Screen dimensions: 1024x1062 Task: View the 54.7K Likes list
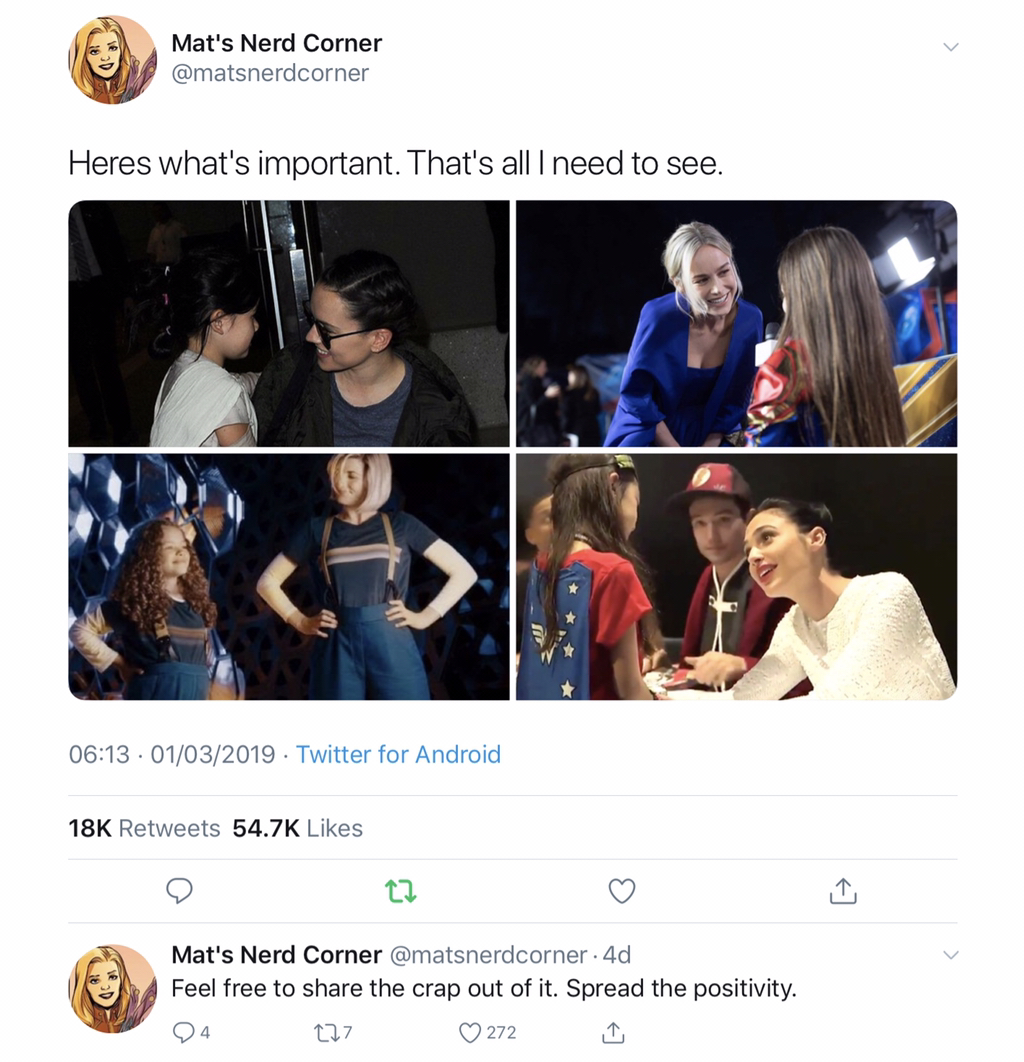click(x=297, y=828)
